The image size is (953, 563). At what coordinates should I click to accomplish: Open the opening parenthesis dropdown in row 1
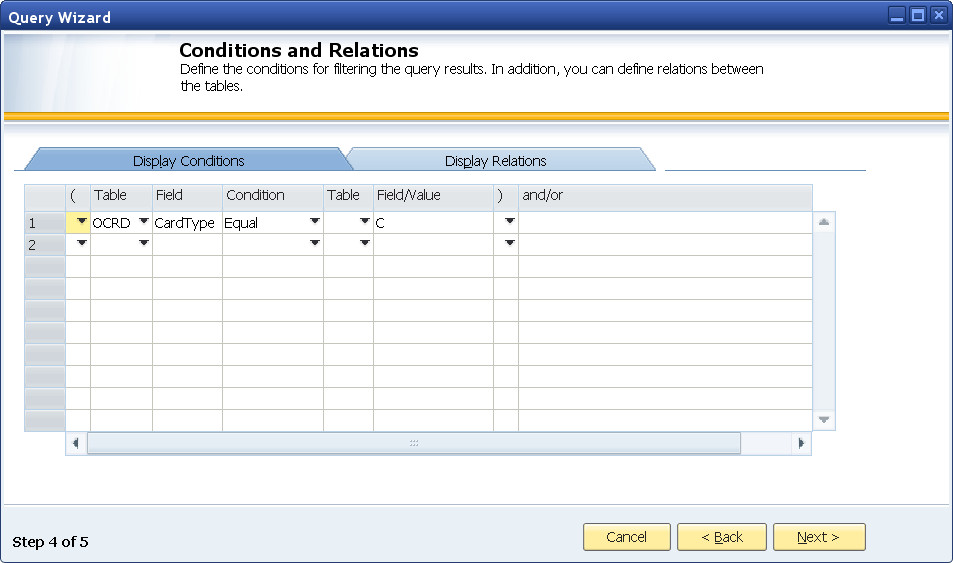click(x=81, y=222)
